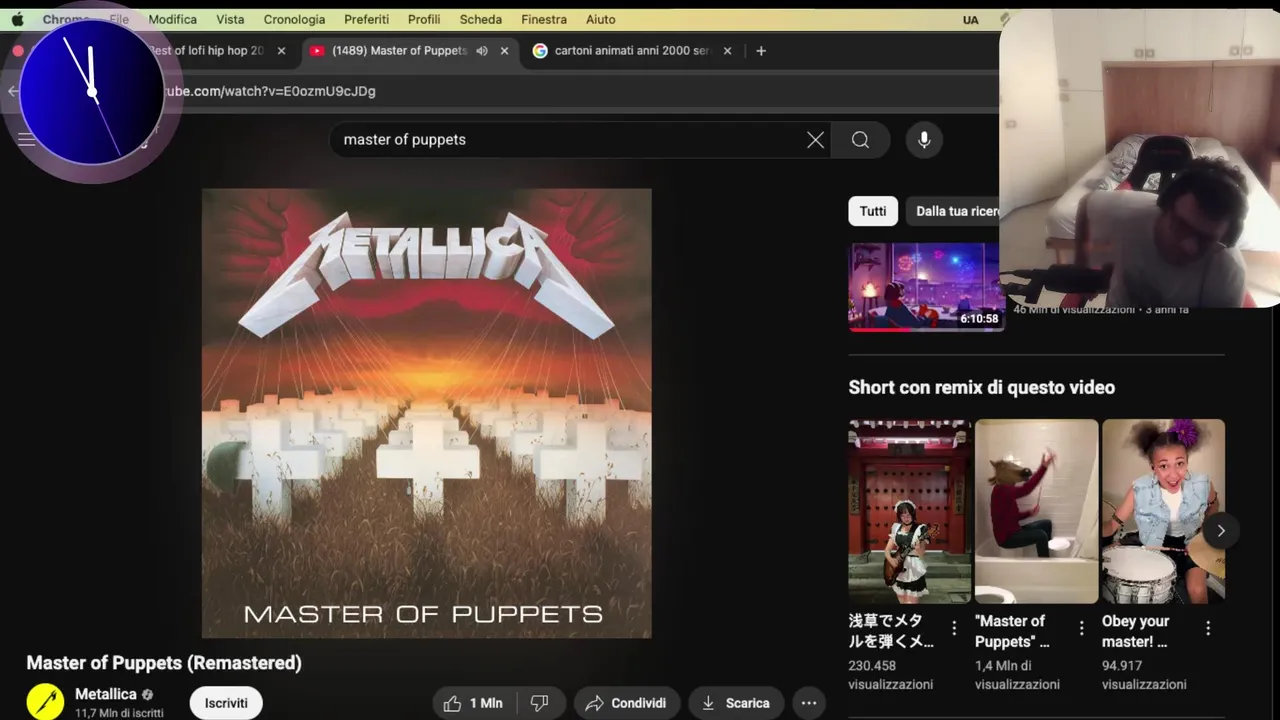1280x720 pixels.
Task: Click the Short con remix heading
Action: [982, 387]
